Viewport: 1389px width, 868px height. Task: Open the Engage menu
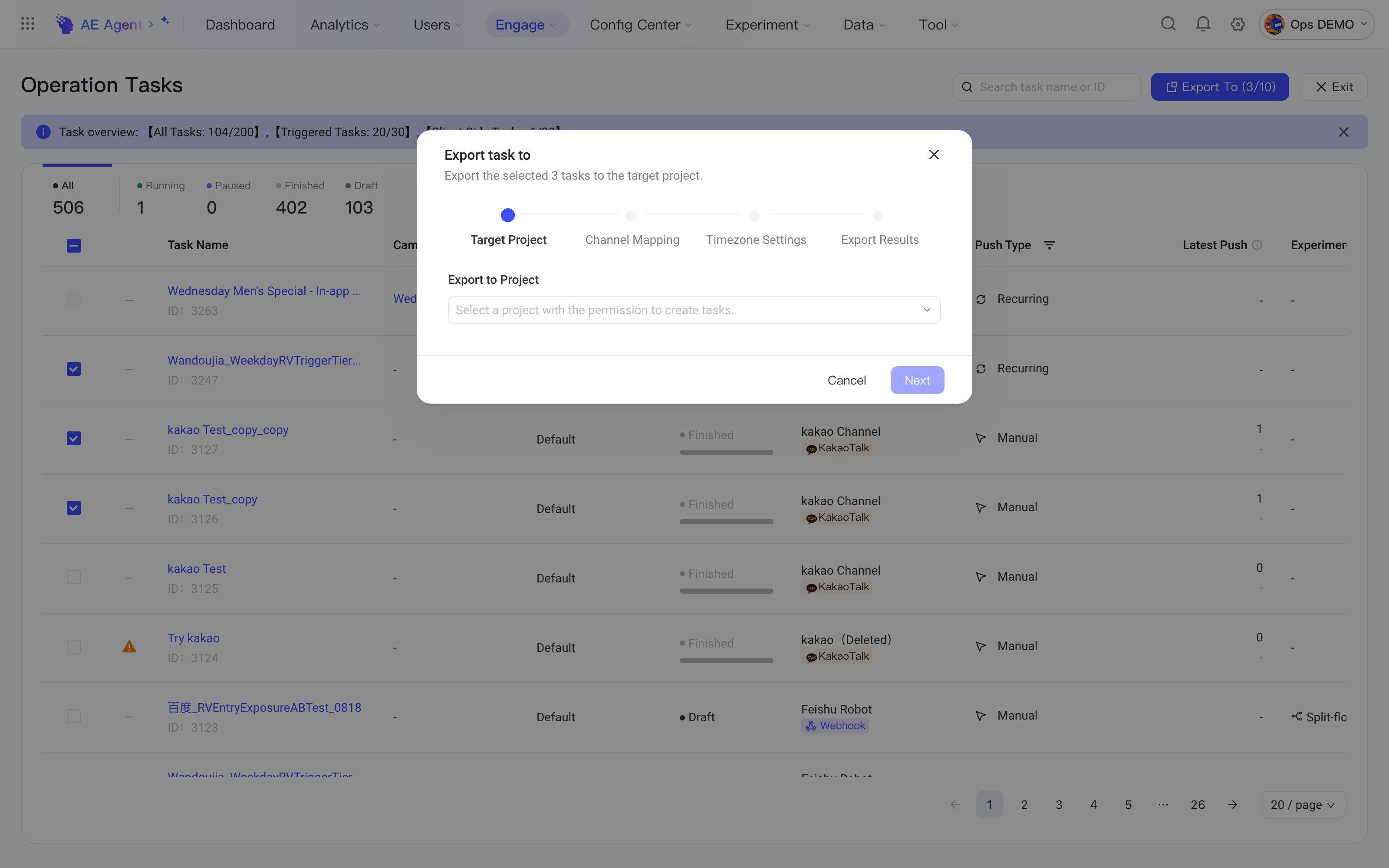tap(527, 25)
